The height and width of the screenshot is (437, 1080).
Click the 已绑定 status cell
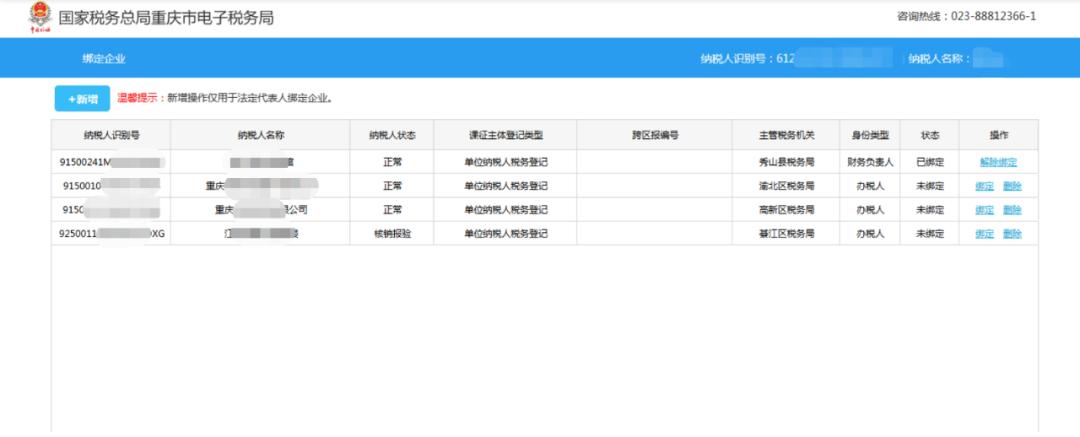click(929, 163)
